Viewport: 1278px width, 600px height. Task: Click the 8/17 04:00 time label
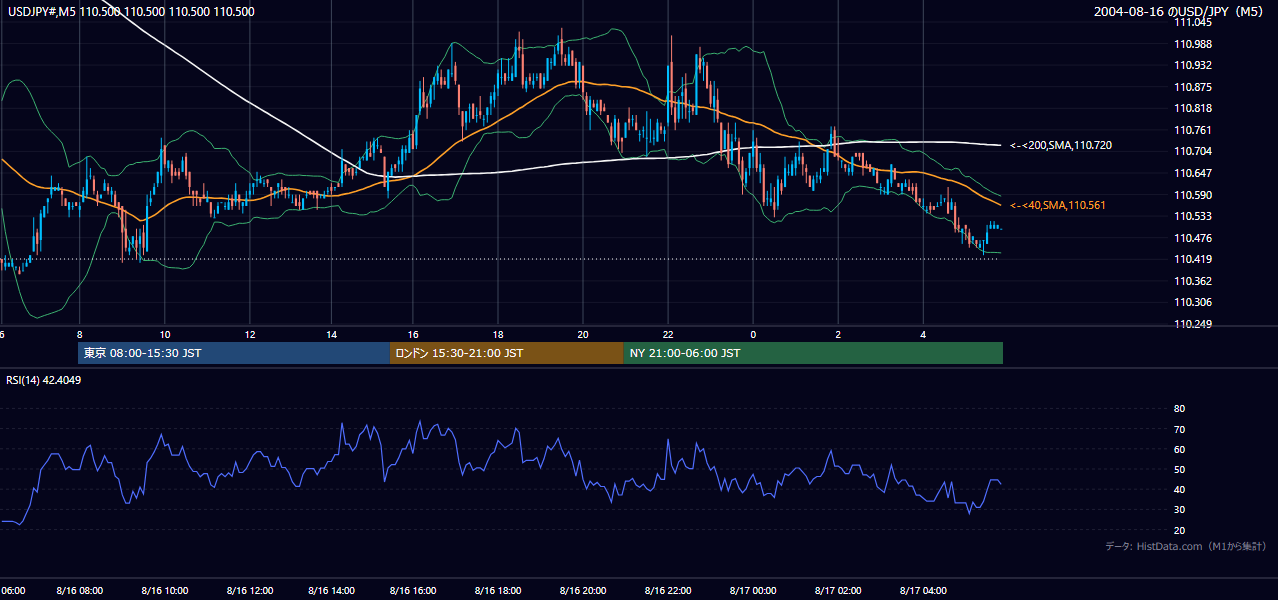pos(923,591)
